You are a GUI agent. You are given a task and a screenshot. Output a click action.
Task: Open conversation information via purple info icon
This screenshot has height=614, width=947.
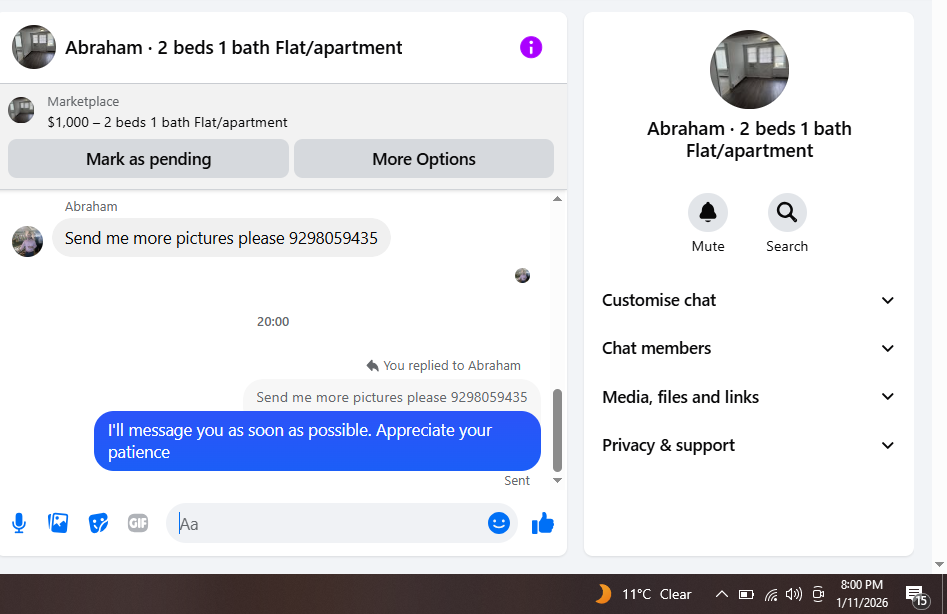coord(531,47)
